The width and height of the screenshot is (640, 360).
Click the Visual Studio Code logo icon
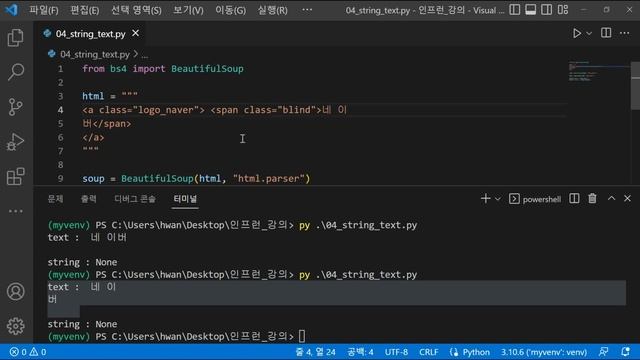(x=11, y=9)
